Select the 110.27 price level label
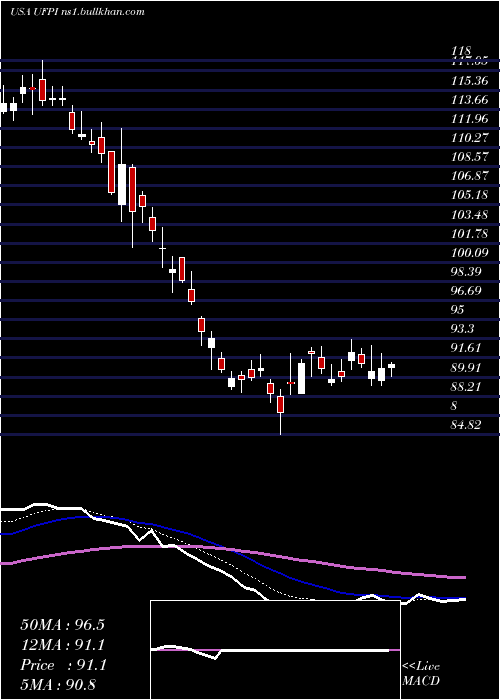 tap(469, 138)
